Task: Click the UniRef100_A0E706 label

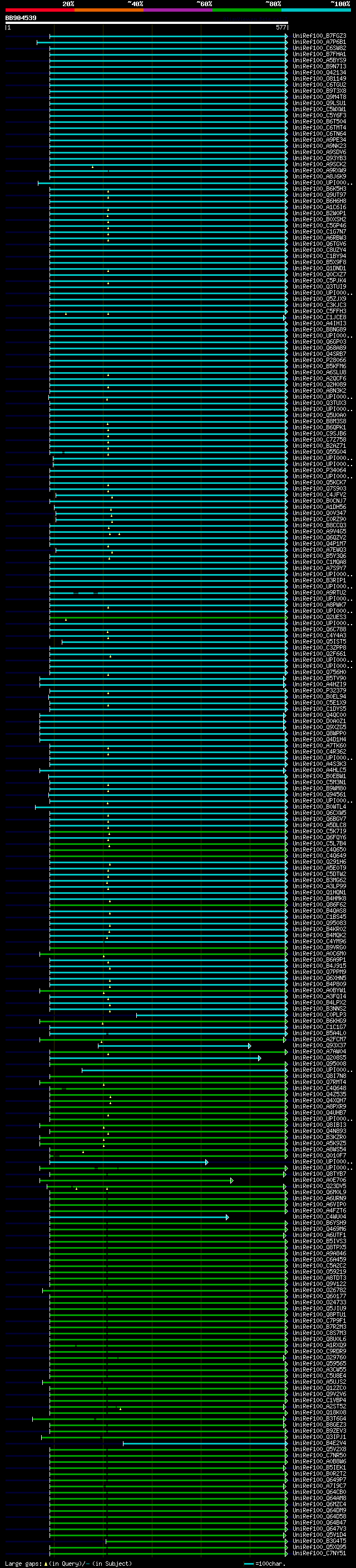Action: click(319, 1180)
